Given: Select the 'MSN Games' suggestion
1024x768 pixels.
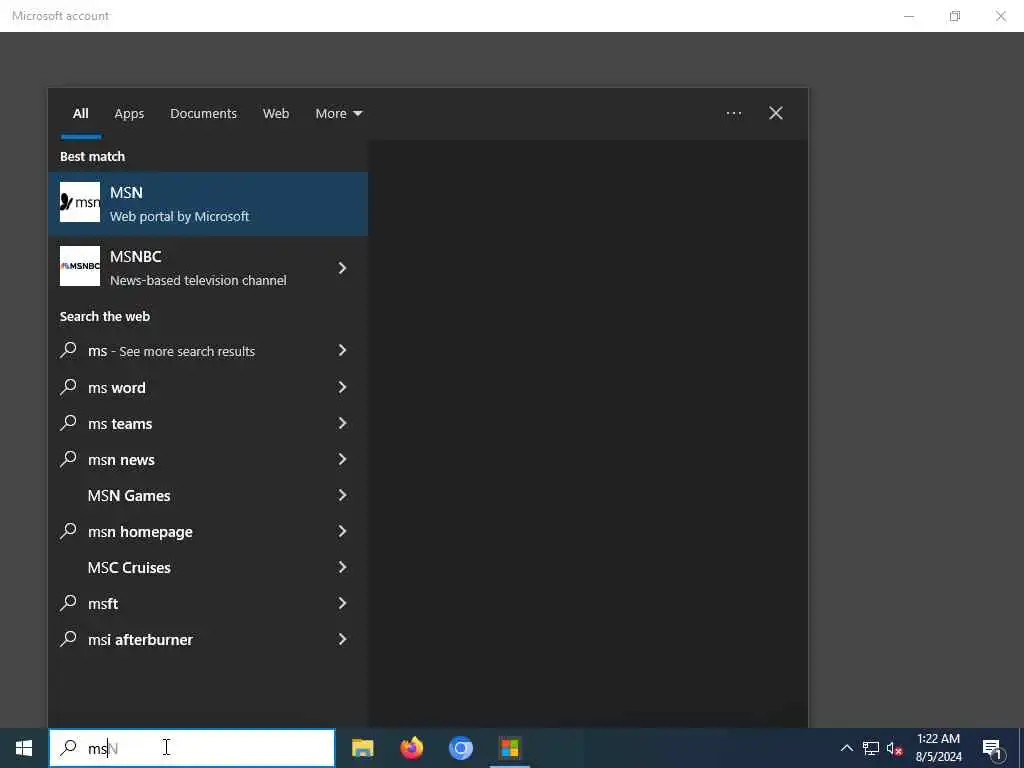Looking at the screenshot, I should (x=208, y=495).
